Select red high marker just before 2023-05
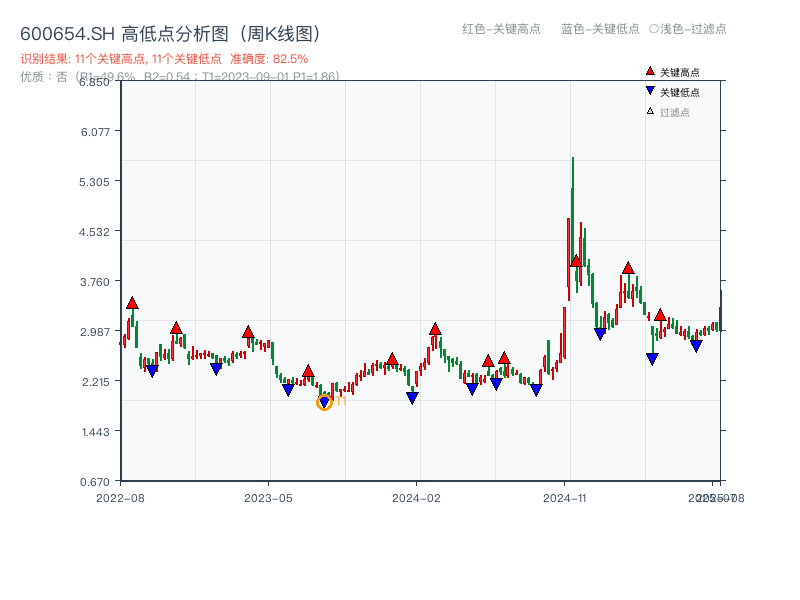 (248, 332)
